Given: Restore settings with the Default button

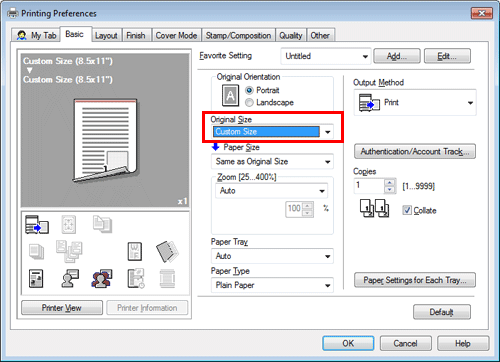Looking at the screenshot, I should [442, 312].
